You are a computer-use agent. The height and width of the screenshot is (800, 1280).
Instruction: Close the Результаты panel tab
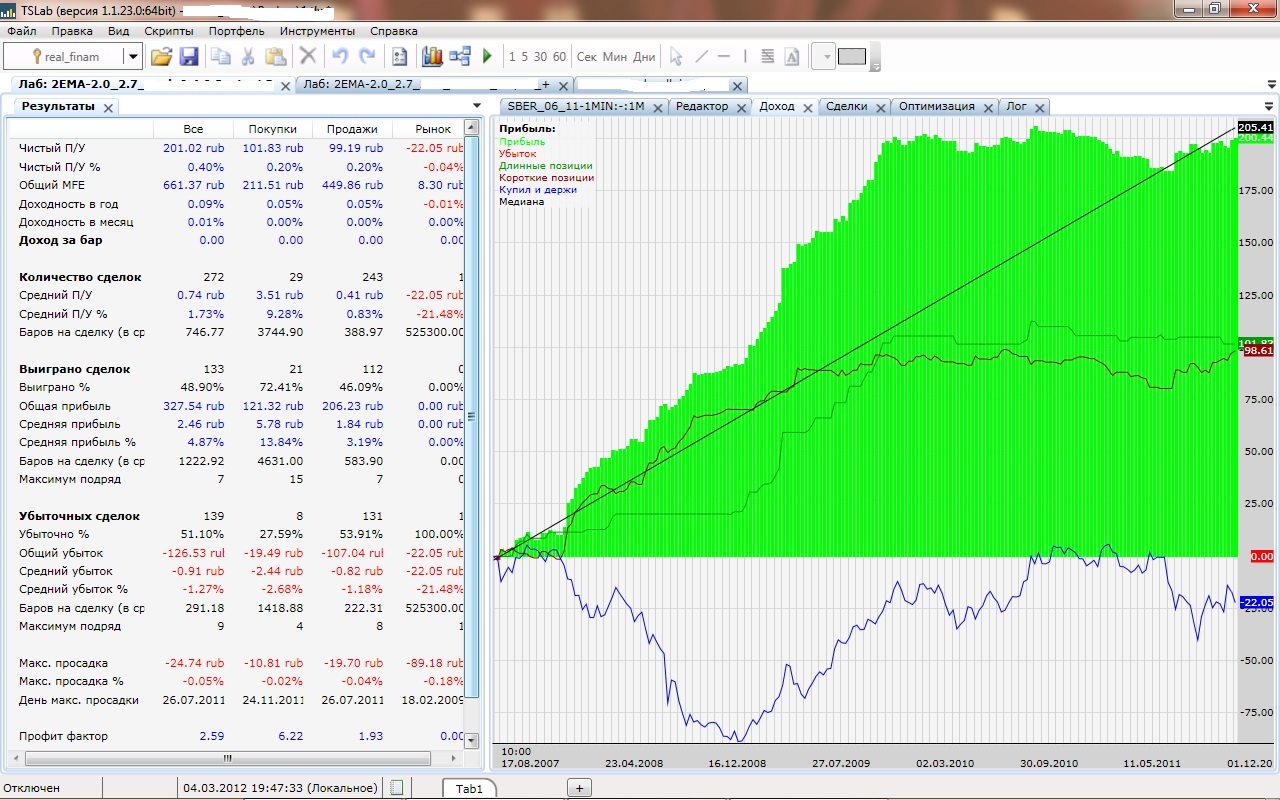click(108, 107)
